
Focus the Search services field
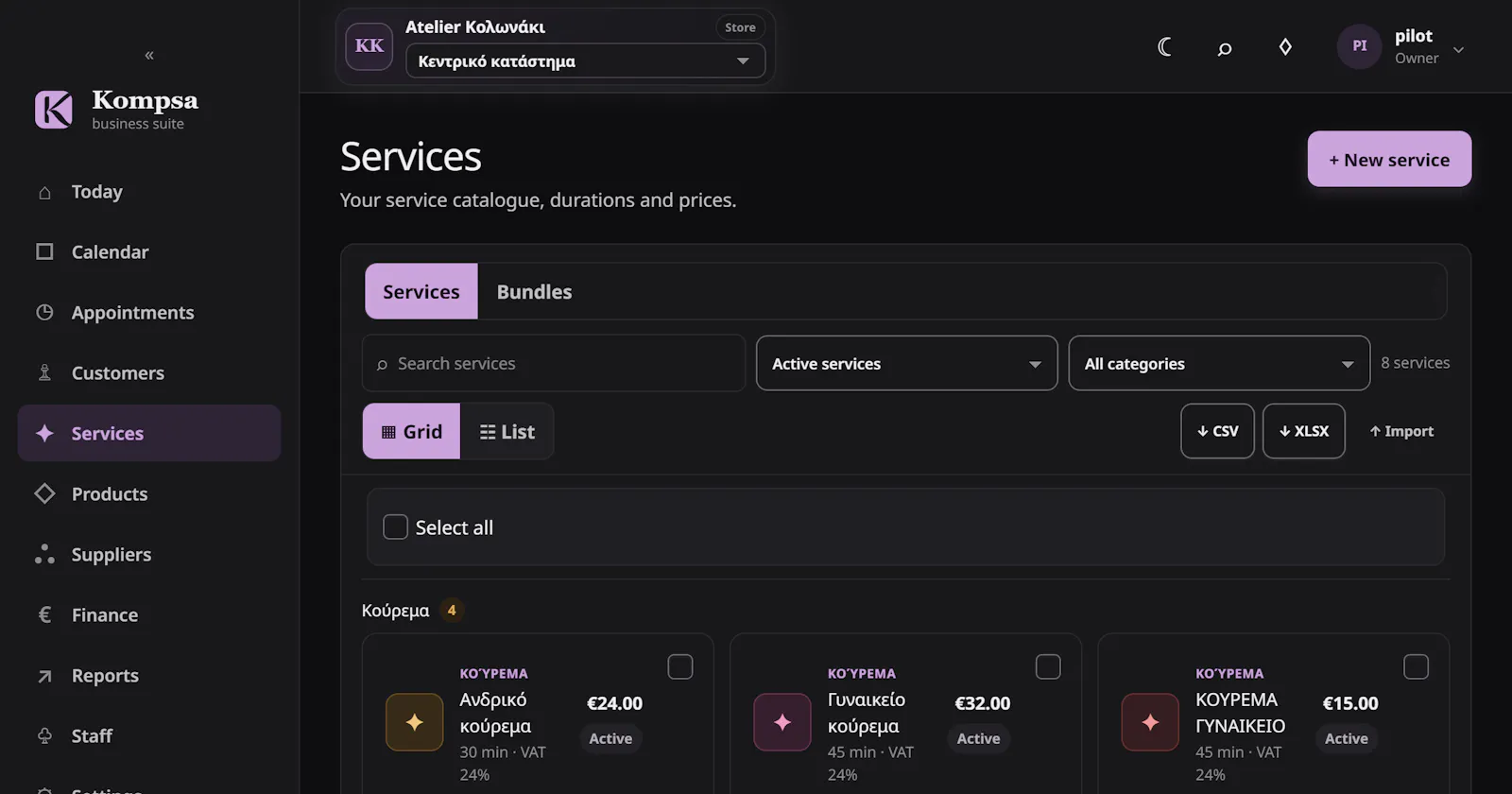click(x=554, y=363)
